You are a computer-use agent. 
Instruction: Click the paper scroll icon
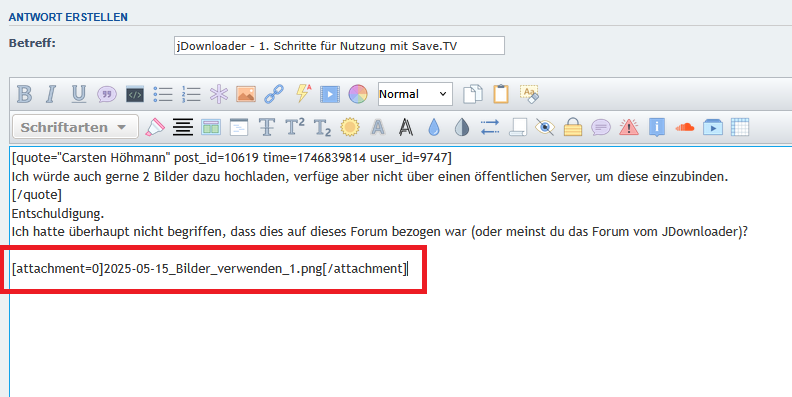point(518,127)
